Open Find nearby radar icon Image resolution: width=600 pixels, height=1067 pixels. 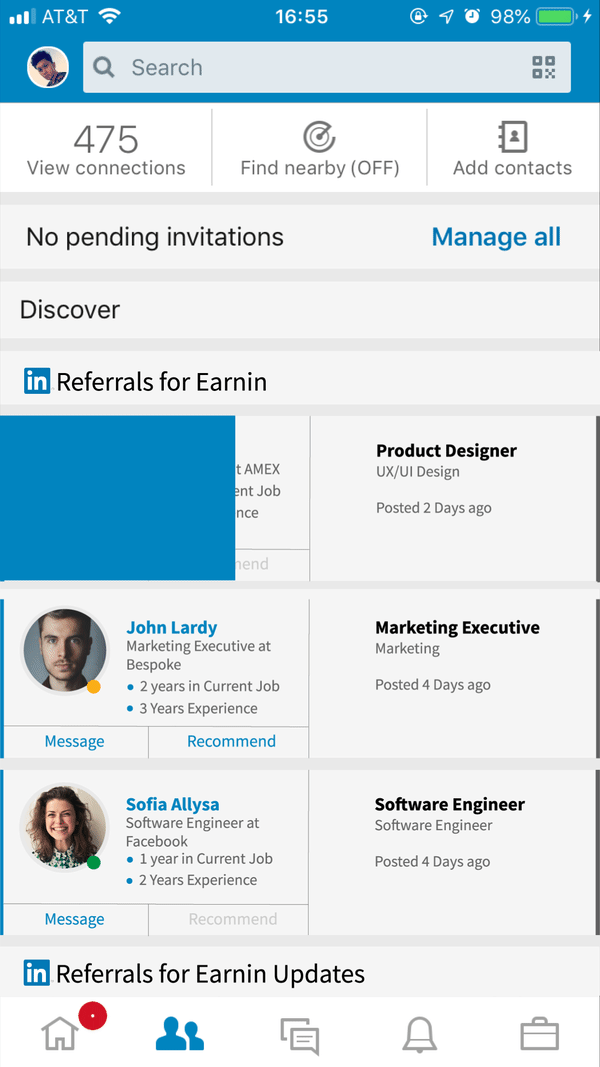(x=319, y=137)
